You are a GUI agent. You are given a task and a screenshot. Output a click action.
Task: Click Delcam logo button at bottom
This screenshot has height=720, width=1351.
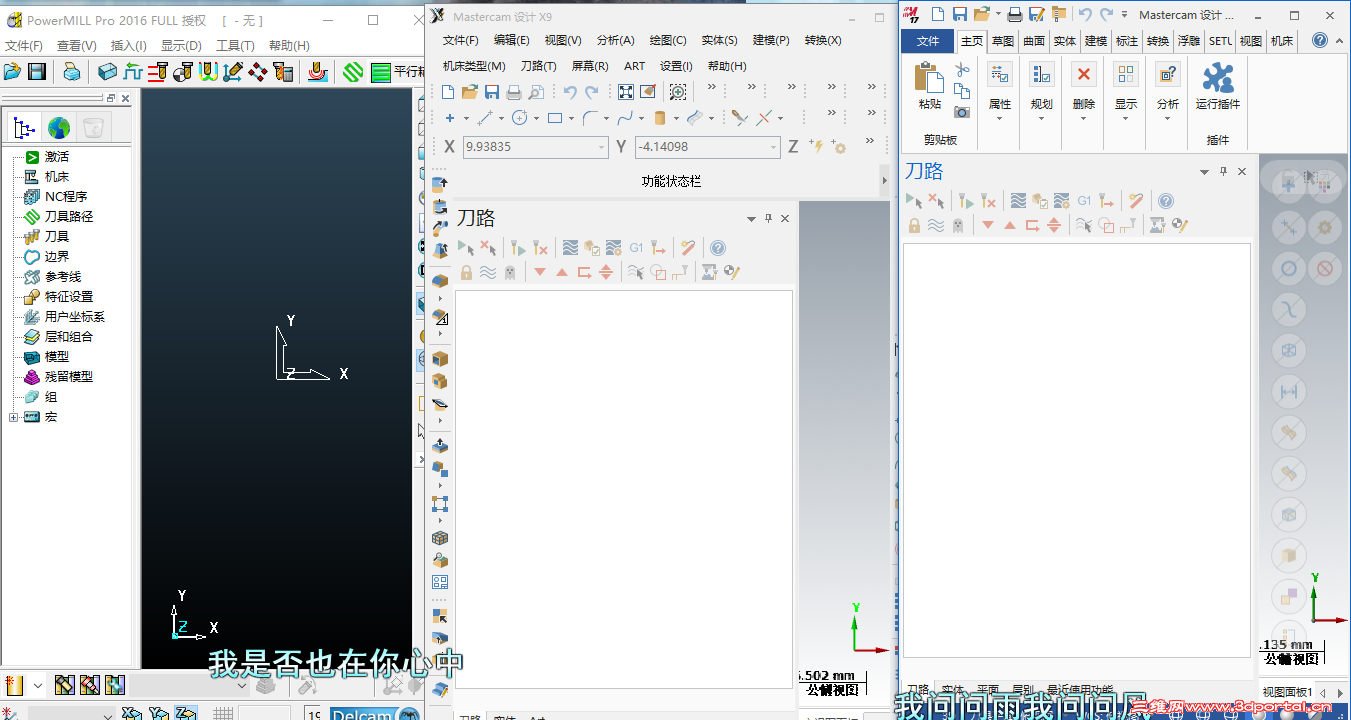click(x=373, y=712)
